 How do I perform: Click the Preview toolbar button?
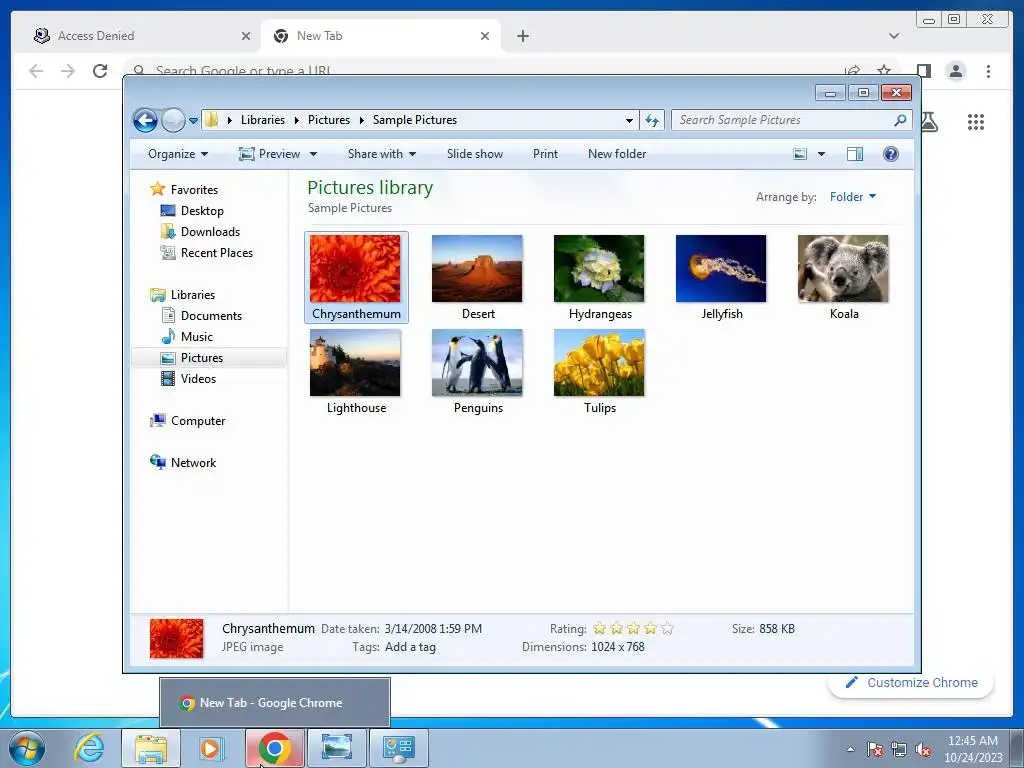[269, 154]
